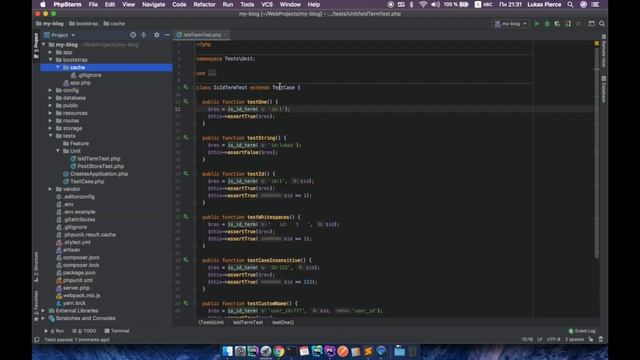Open composer.json in project tree
Image resolution: width=640 pixels, height=360 pixels.
(x=81, y=258)
